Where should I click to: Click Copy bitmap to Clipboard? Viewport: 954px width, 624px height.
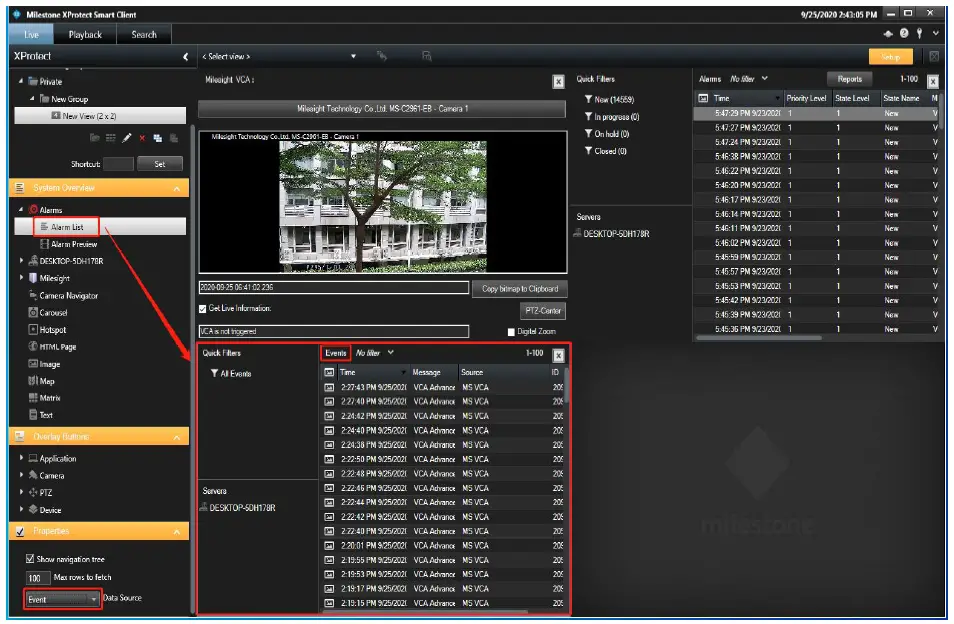click(521, 288)
